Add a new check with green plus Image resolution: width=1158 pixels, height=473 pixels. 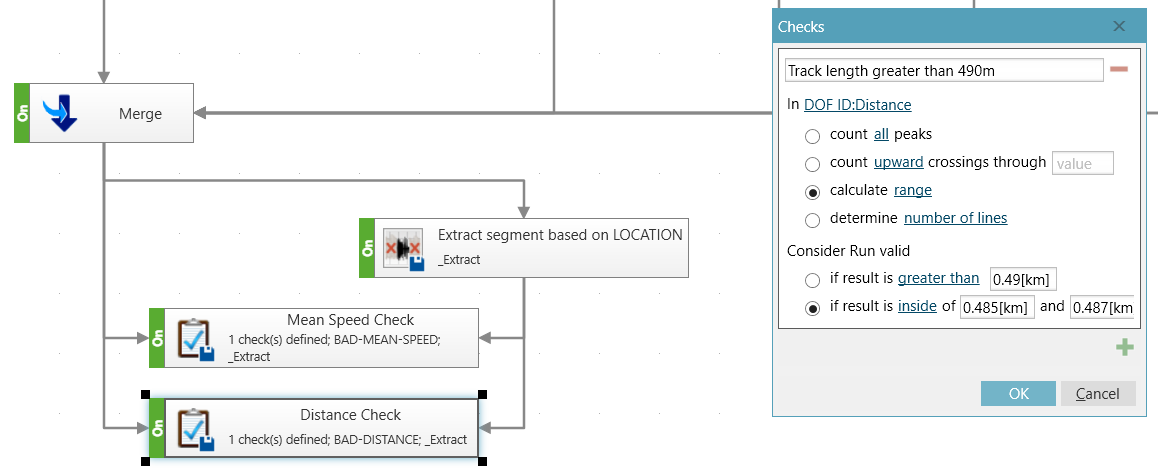coord(1124,348)
